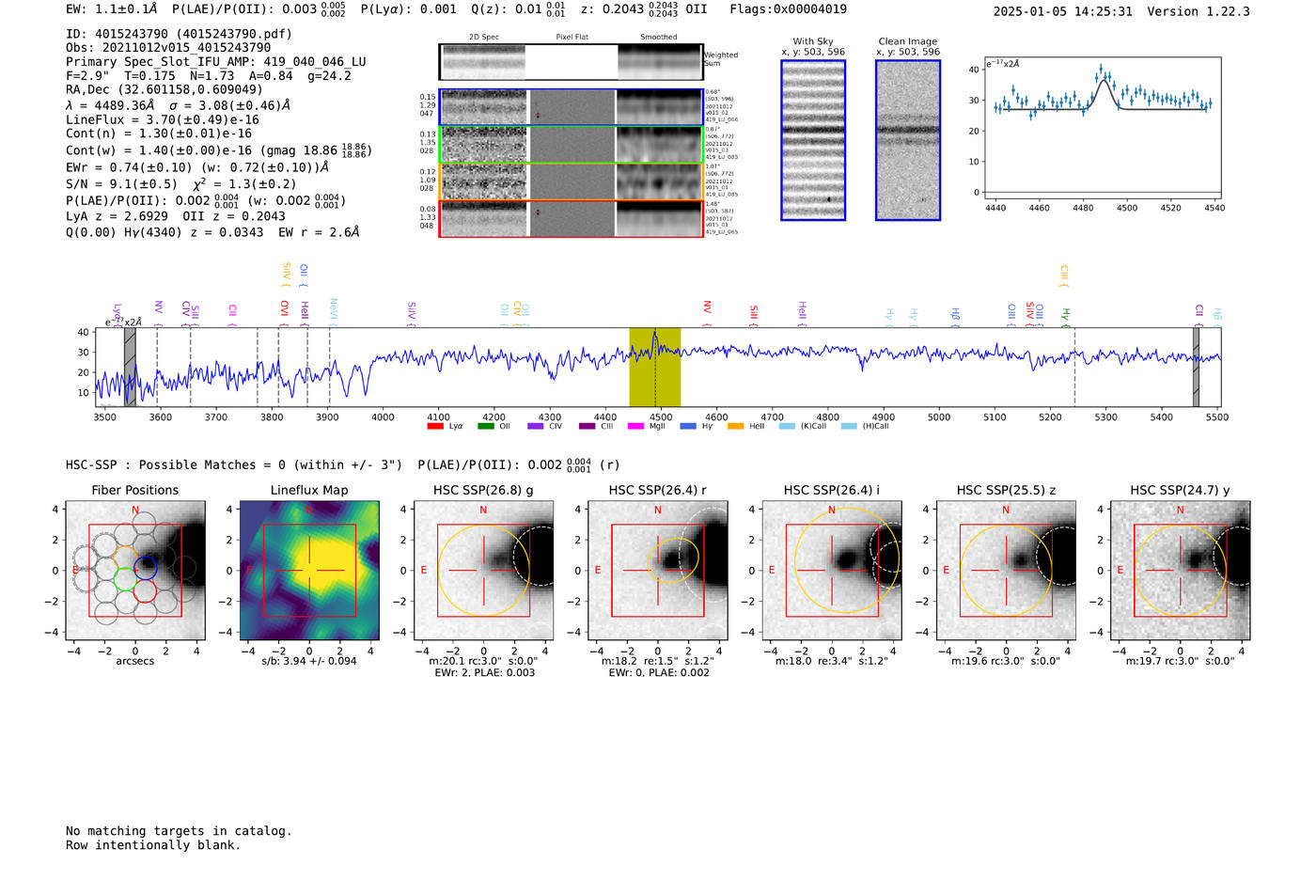This screenshot has height=896, width=1316.
Task: Open the HSC SSP(26.8) g image
Action: pyautogui.click(x=484, y=571)
